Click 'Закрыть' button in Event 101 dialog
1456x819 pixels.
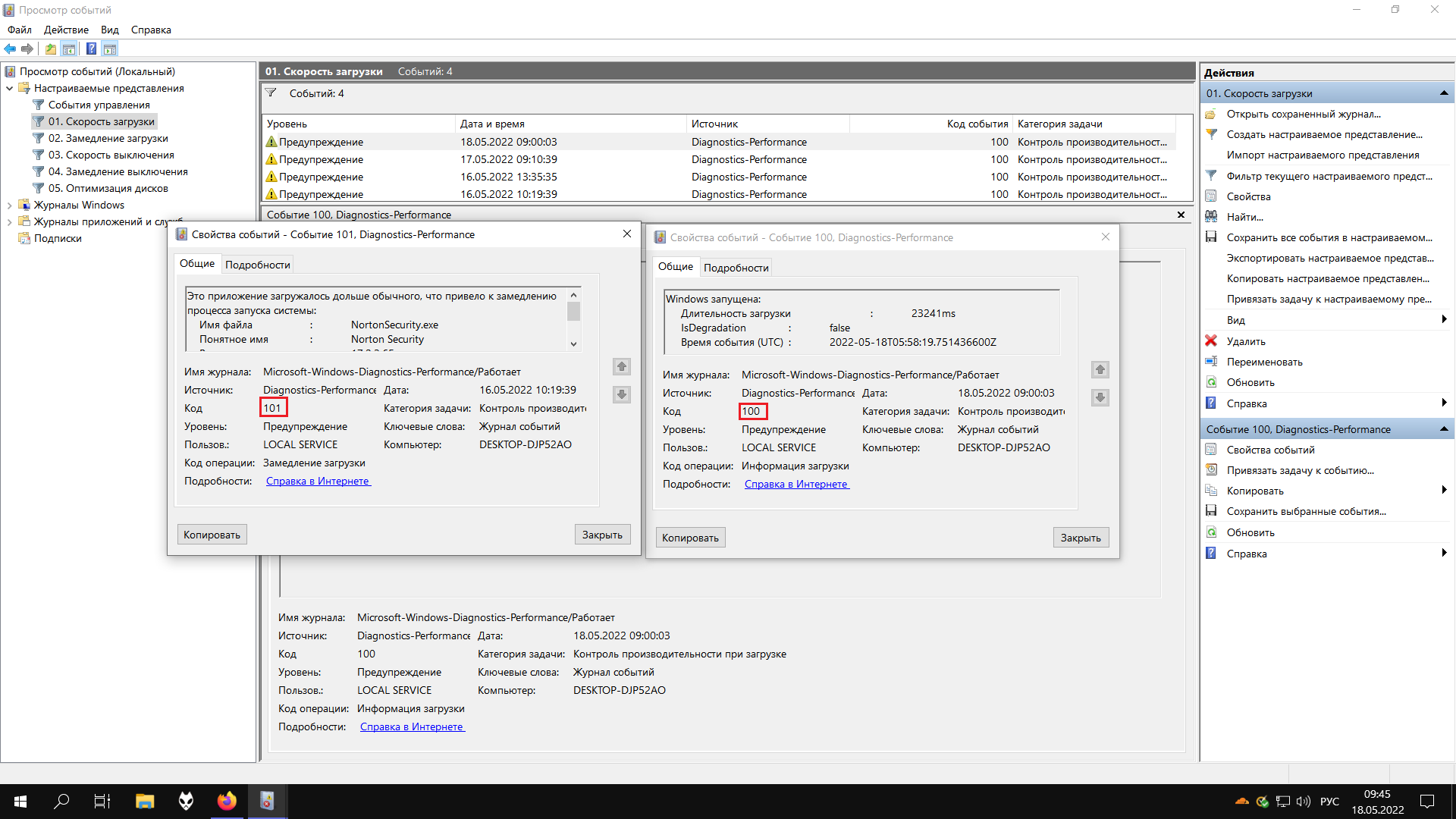pos(602,535)
